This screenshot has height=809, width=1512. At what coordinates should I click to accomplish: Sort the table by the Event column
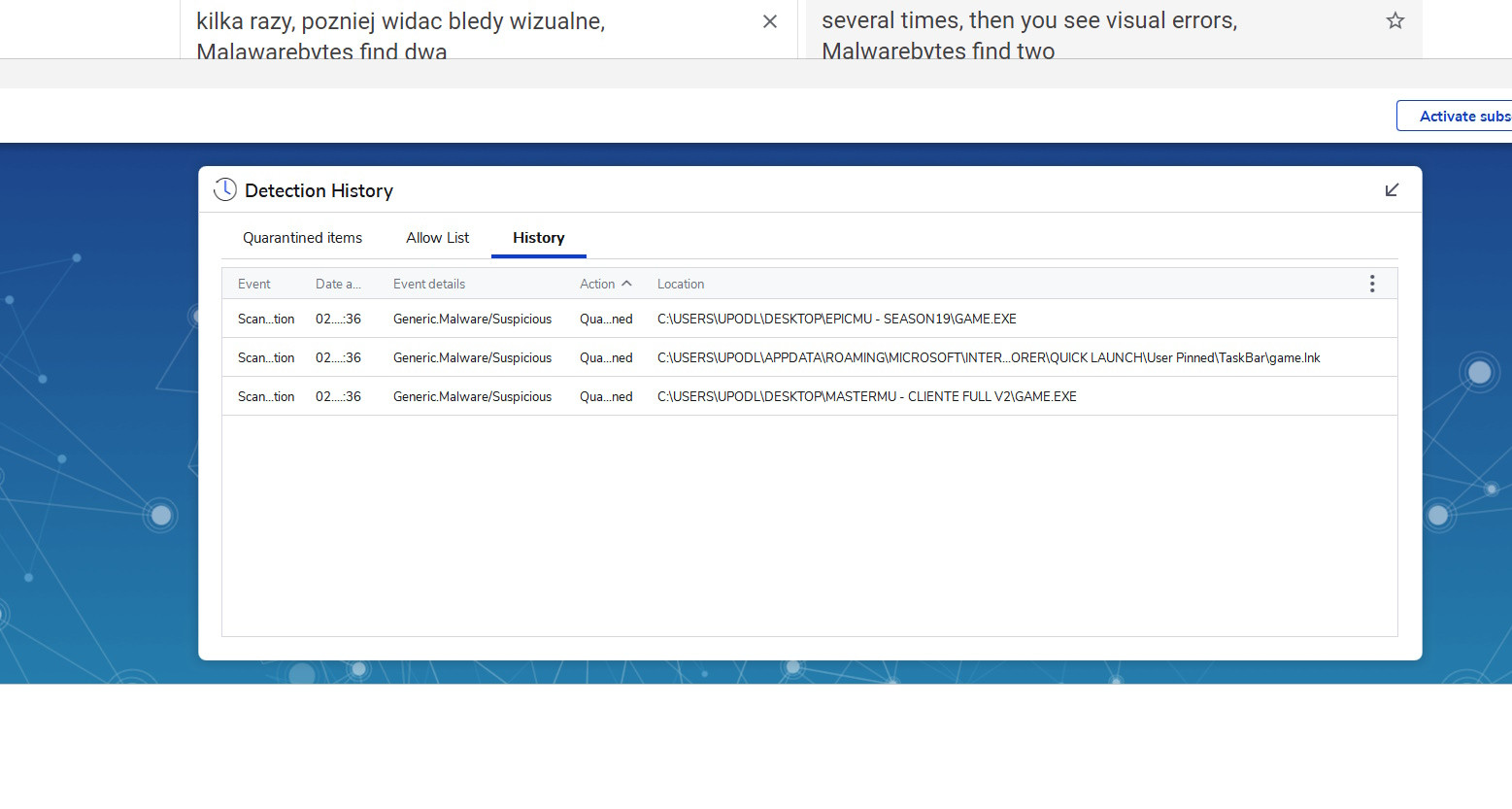coord(254,284)
